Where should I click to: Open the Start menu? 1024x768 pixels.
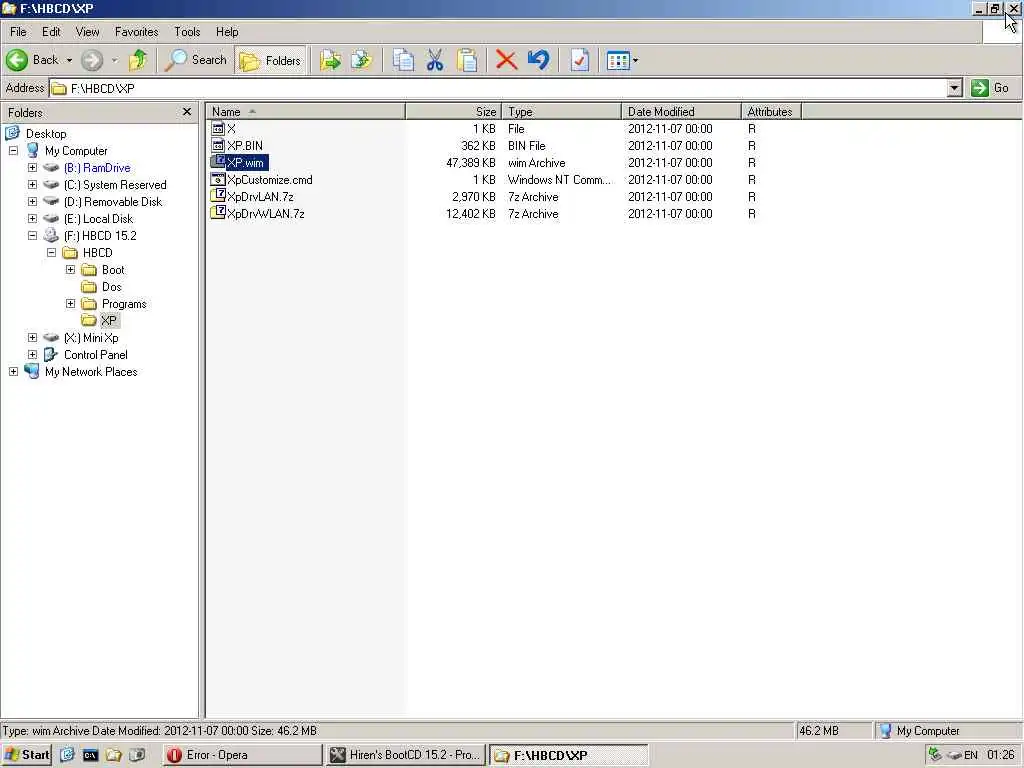coord(27,755)
